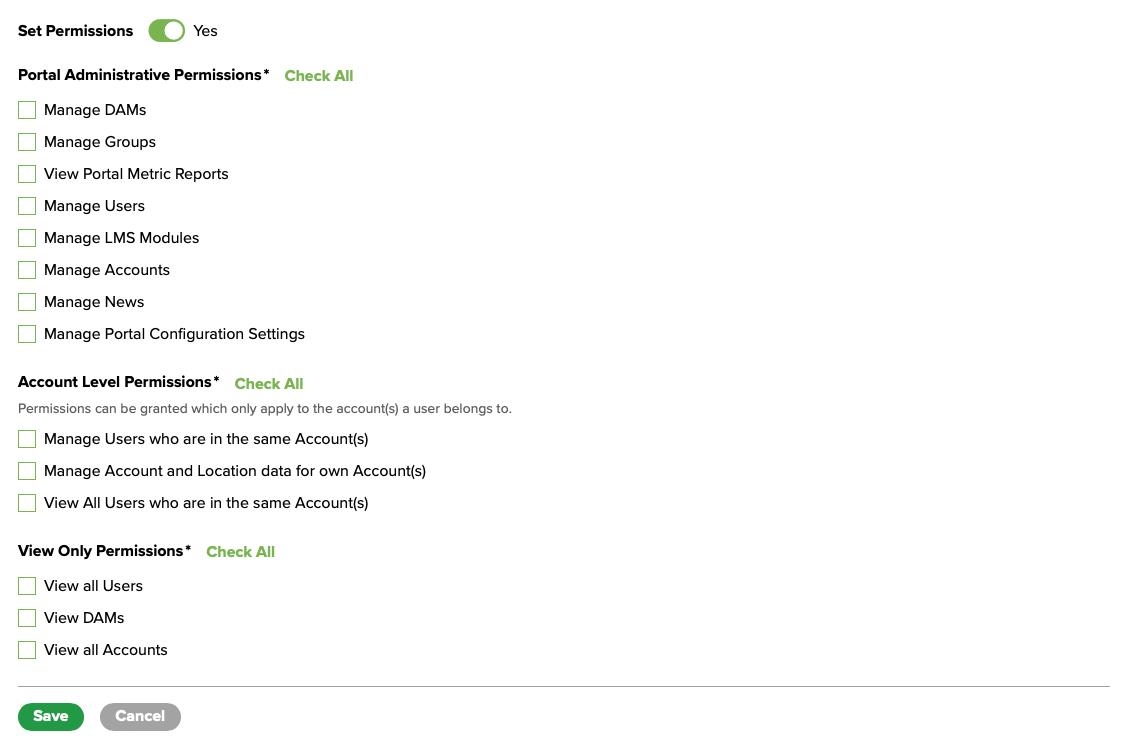
Task: Check Manage Account and Location data box
Action: point(27,471)
